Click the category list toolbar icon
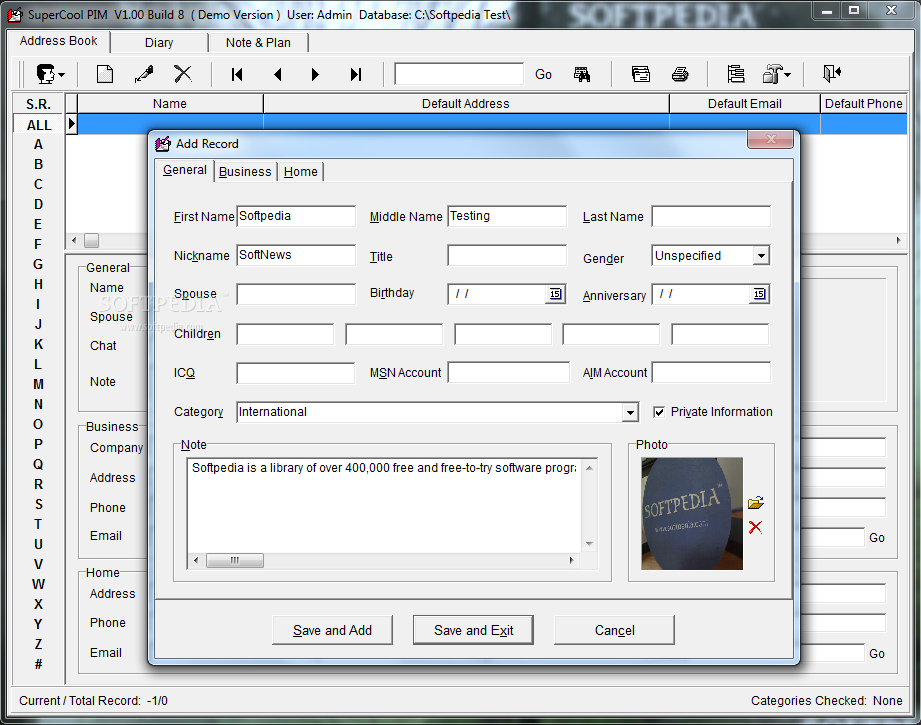921x725 pixels. (735, 74)
